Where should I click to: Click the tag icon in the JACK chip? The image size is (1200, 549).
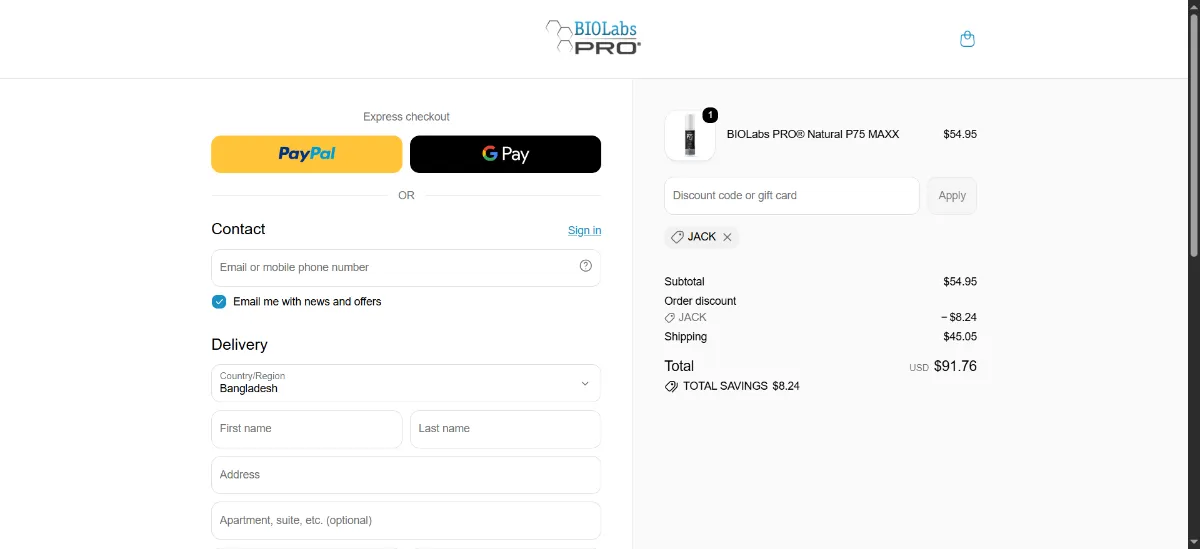coord(677,237)
